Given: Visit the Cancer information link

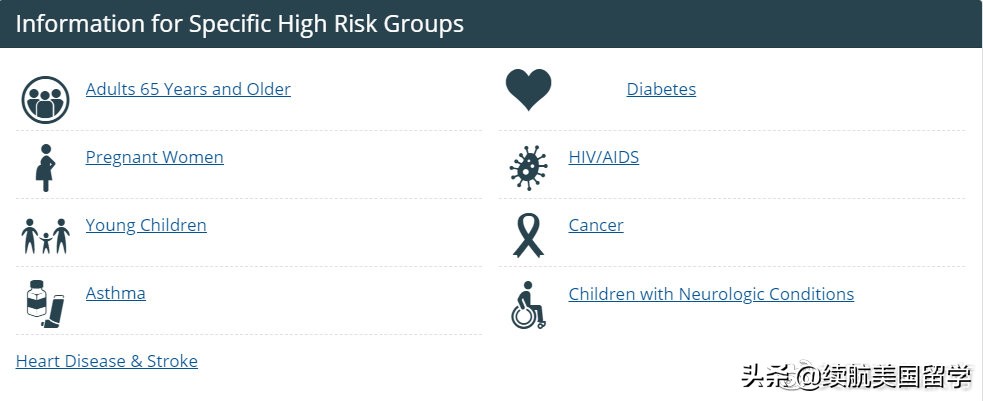Looking at the screenshot, I should tap(595, 225).
